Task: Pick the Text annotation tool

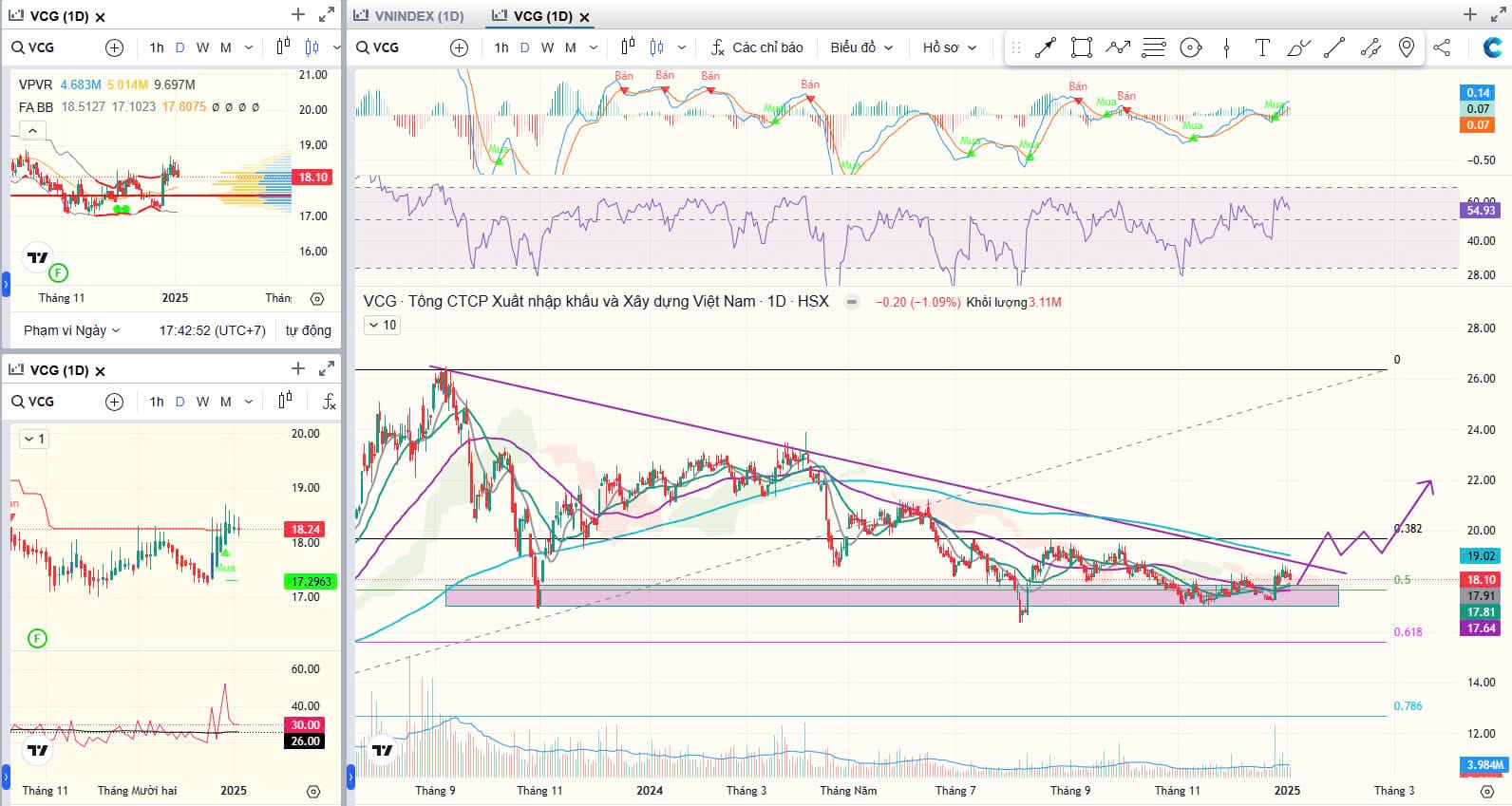Action: [1262, 47]
